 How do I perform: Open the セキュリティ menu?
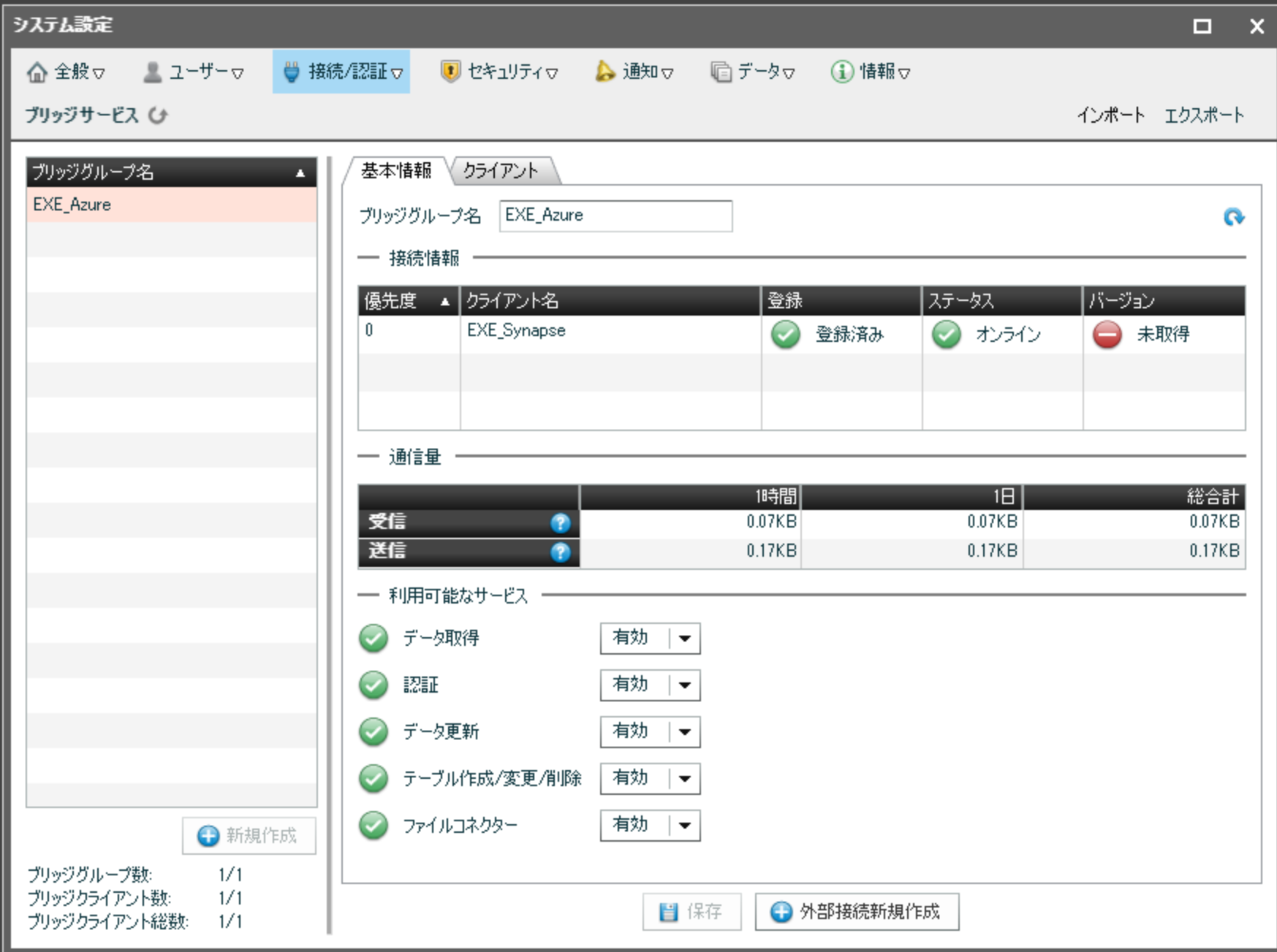click(500, 72)
